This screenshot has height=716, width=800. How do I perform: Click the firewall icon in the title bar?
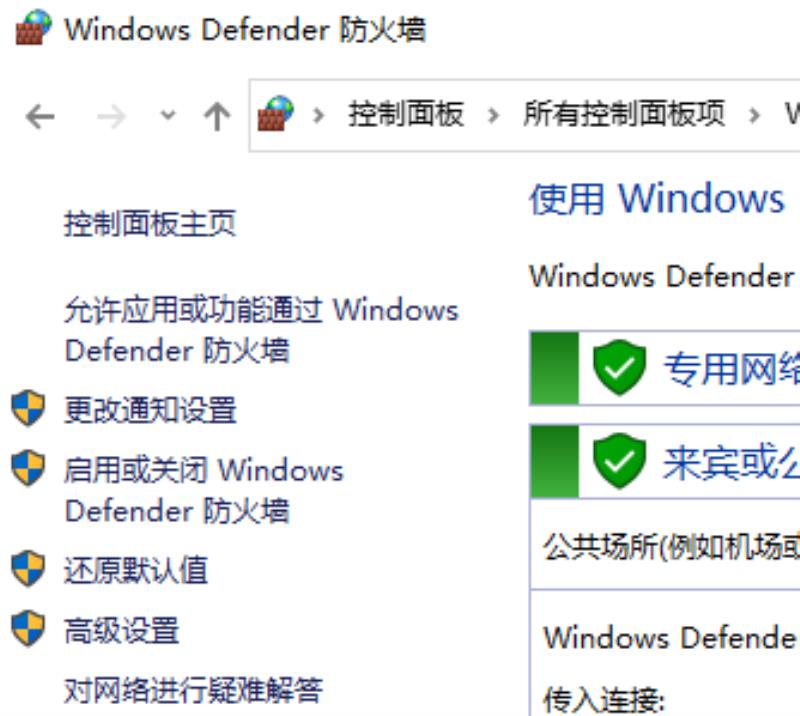click(x=34, y=28)
